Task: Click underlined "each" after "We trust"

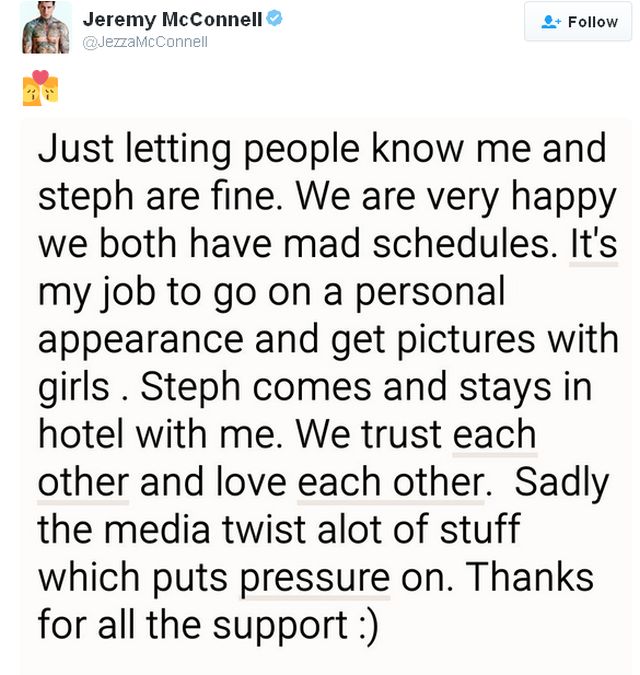Action: point(494,435)
